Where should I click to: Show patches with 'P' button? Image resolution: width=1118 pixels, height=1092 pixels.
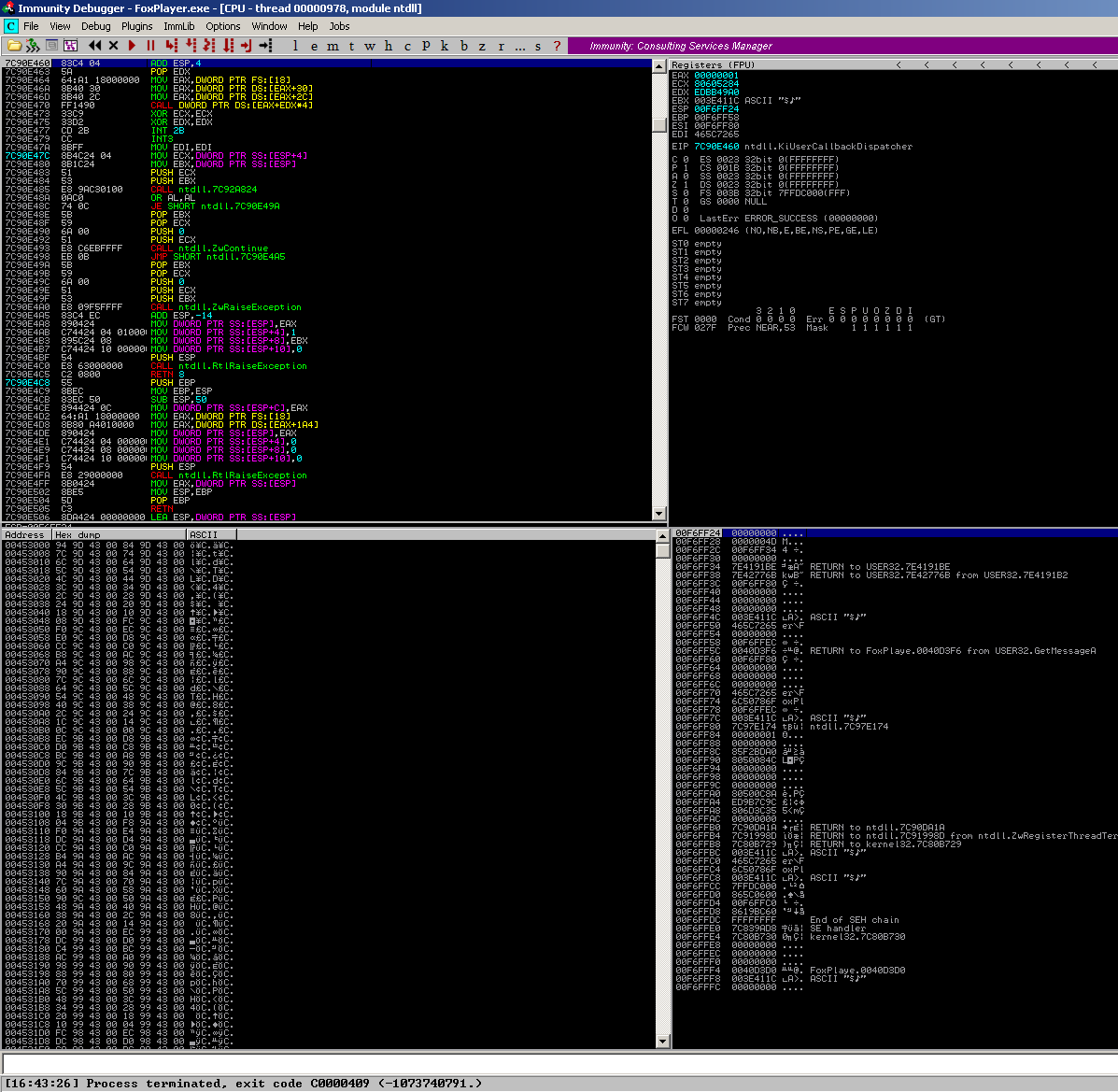point(426,46)
